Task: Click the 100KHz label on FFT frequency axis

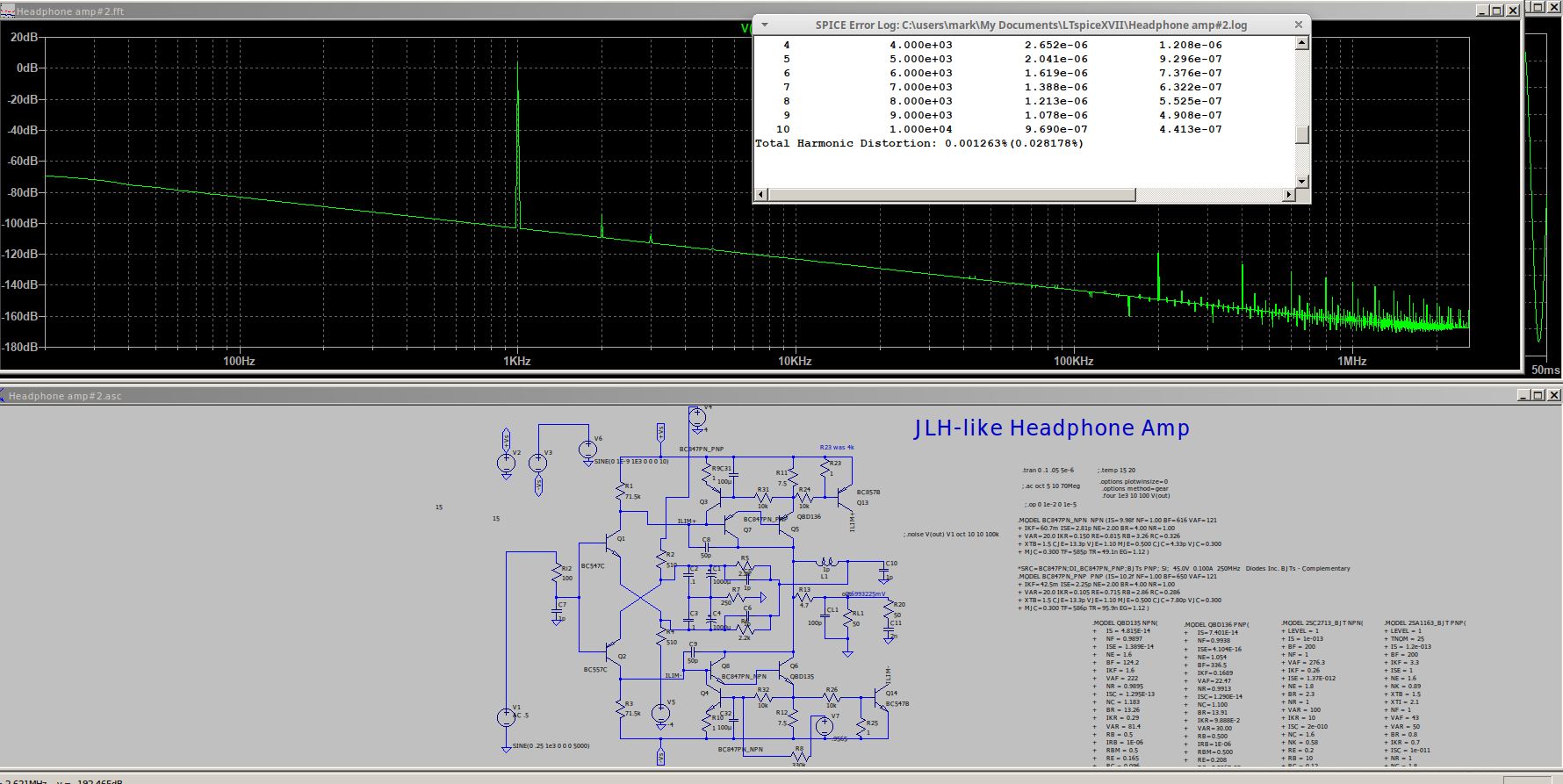Action: 1073,361
